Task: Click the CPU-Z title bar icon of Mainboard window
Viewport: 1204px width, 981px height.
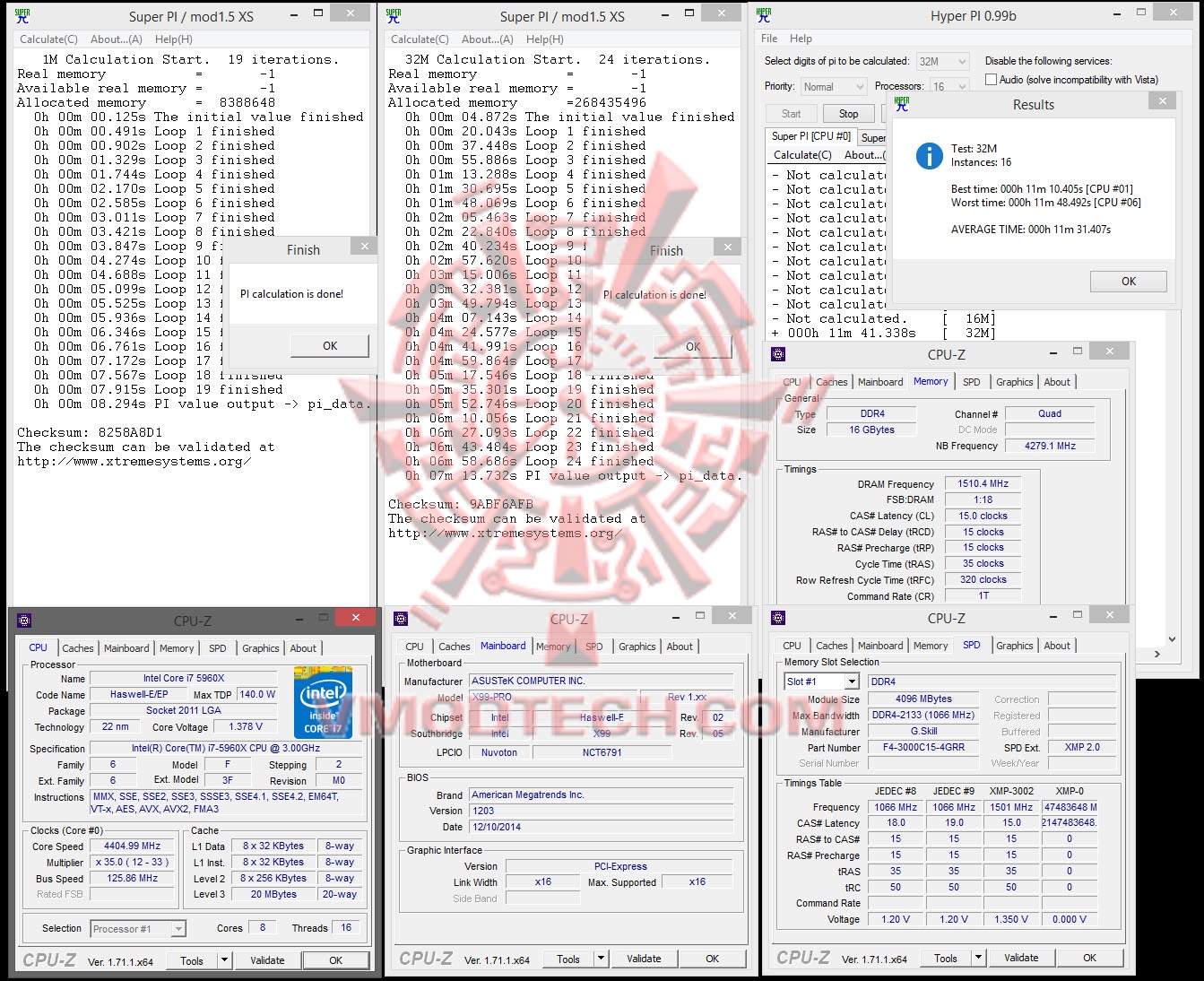Action: (x=402, y=617)
